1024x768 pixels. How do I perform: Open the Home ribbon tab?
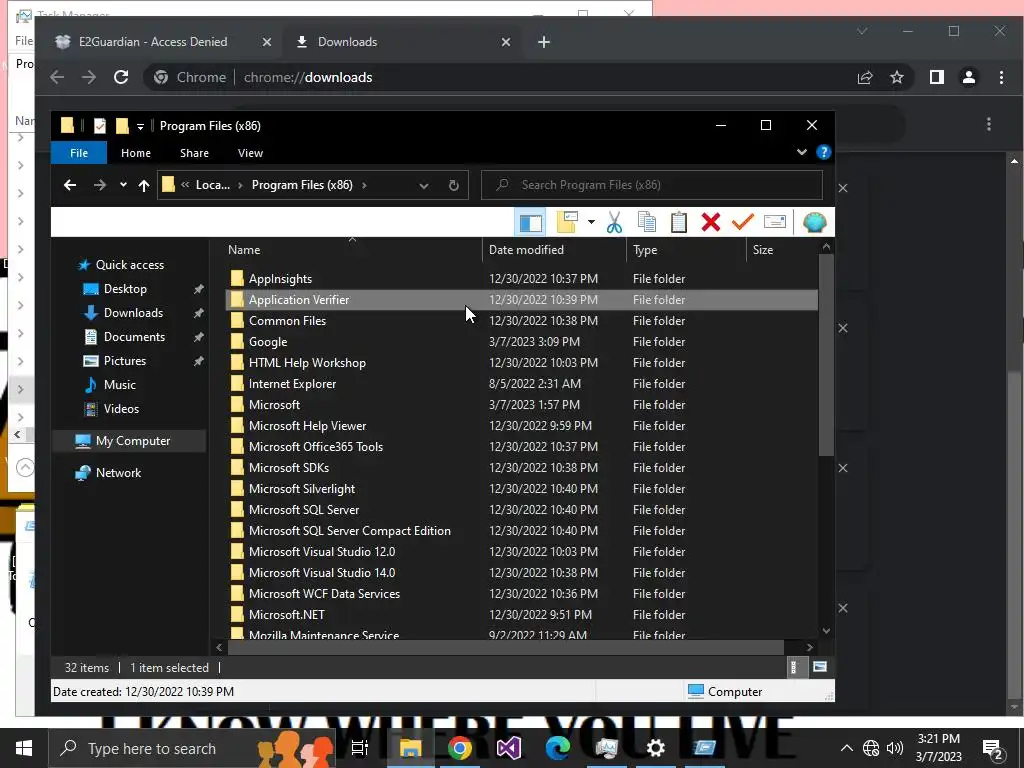pyautogui.click(x=136, y=153)
